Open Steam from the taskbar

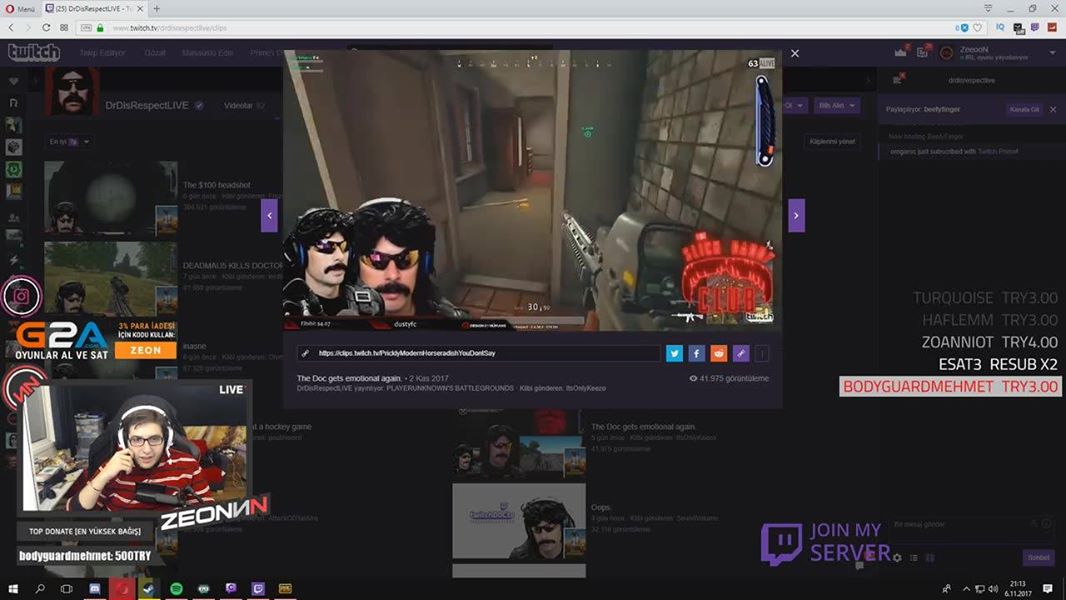coord(149,588)
